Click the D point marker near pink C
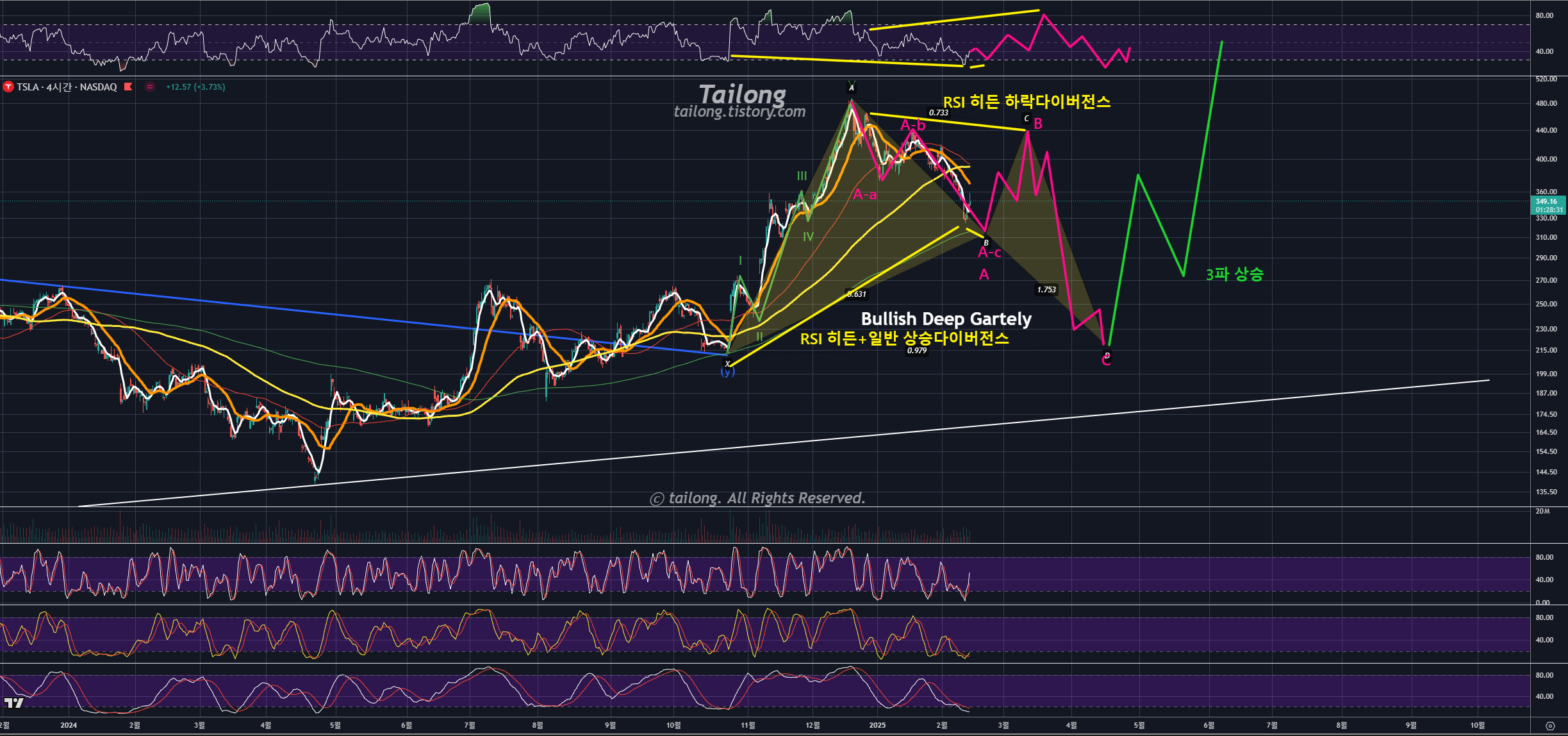 1107,355
